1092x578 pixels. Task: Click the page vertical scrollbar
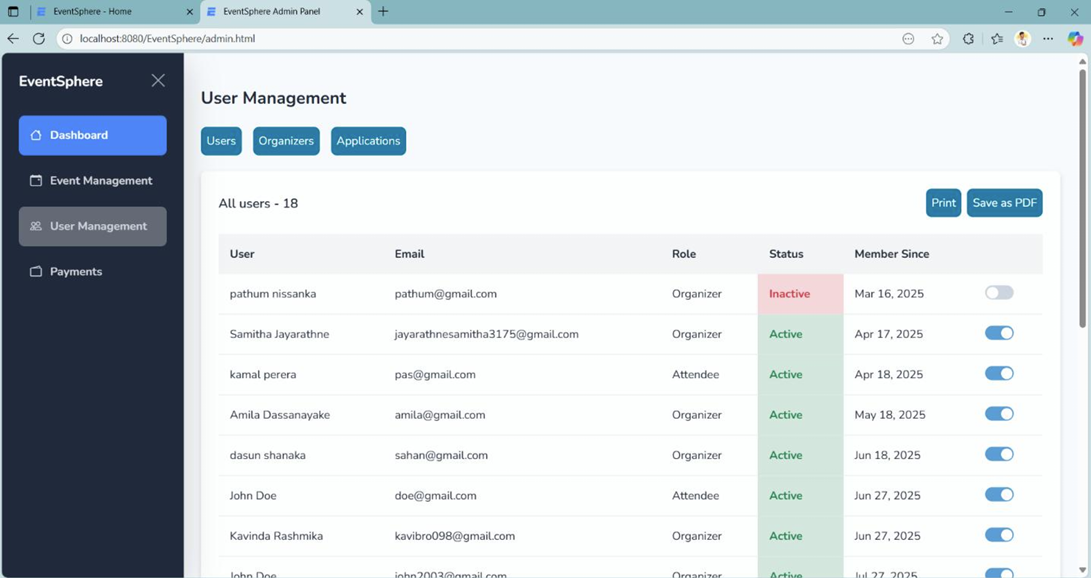1082,200
